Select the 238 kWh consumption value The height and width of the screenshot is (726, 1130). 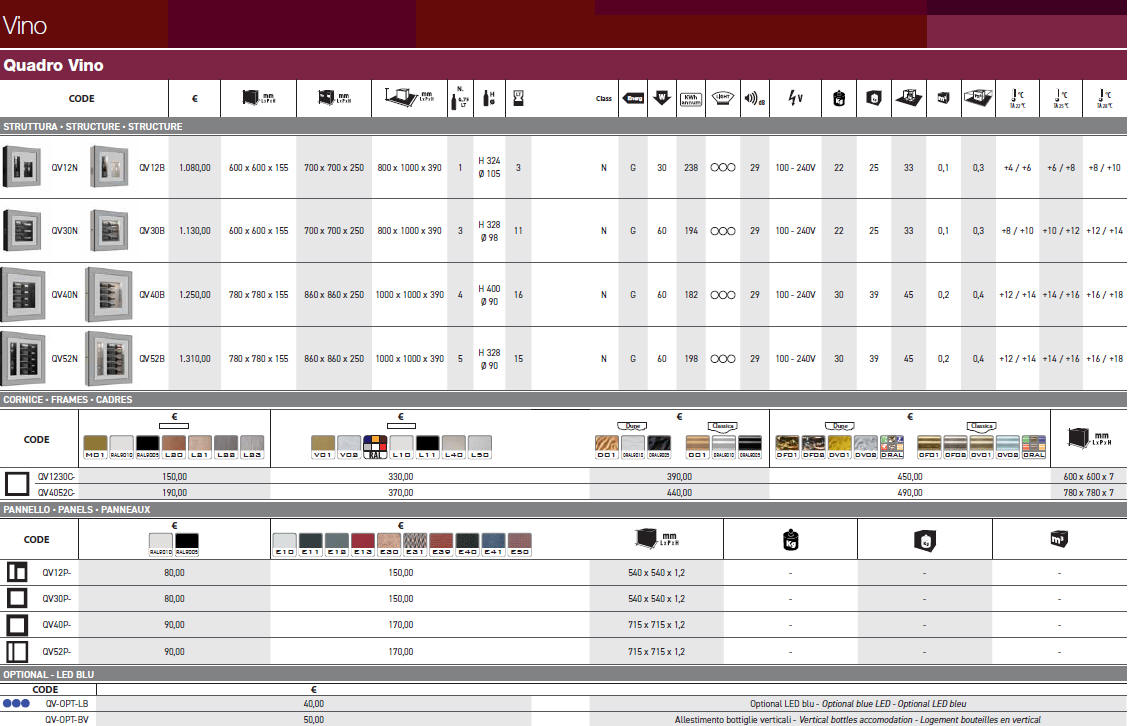691,168
